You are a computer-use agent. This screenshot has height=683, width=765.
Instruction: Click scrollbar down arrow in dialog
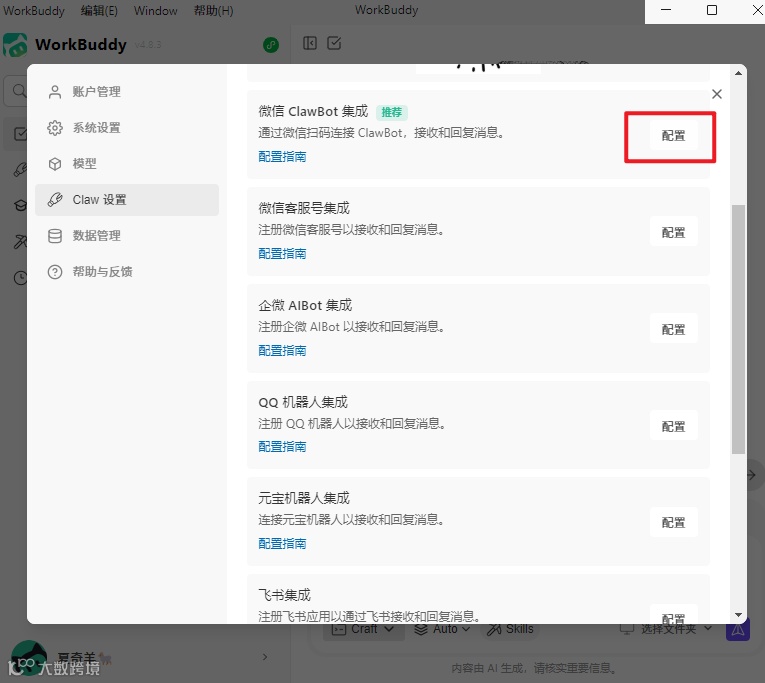[x=738, y=615]
